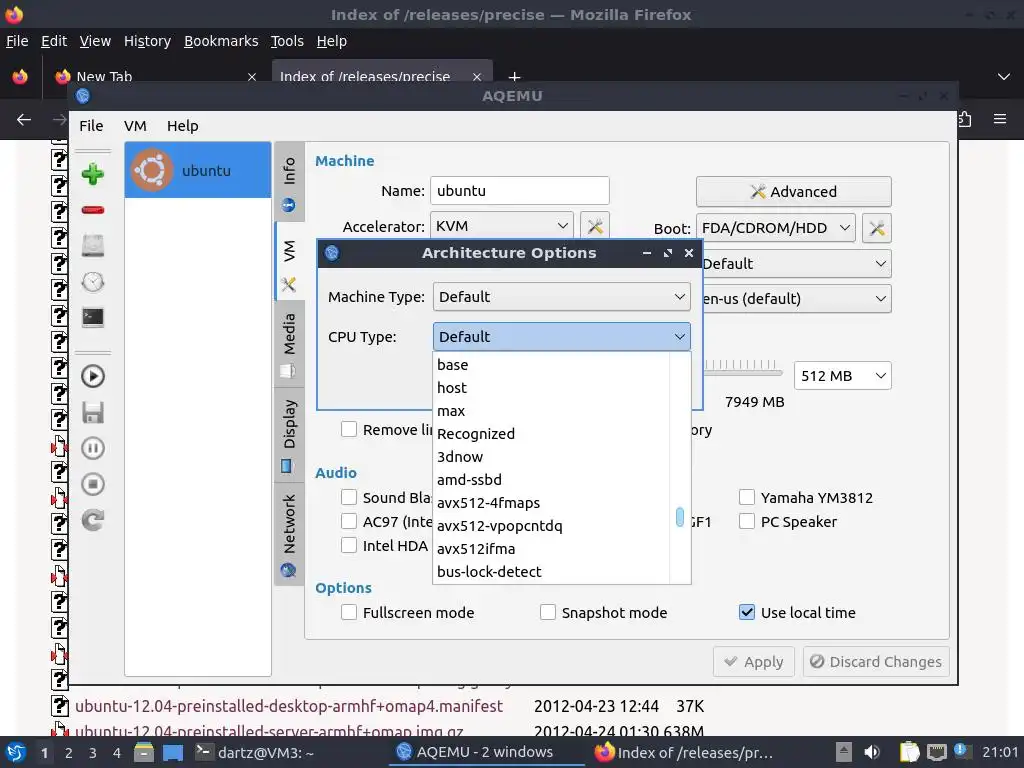This screenshot has height=768, width=1024.
Task: Click the hard disk icon in AQEMU sidebar
Action: pyautogui.click(x=93, y=246)
